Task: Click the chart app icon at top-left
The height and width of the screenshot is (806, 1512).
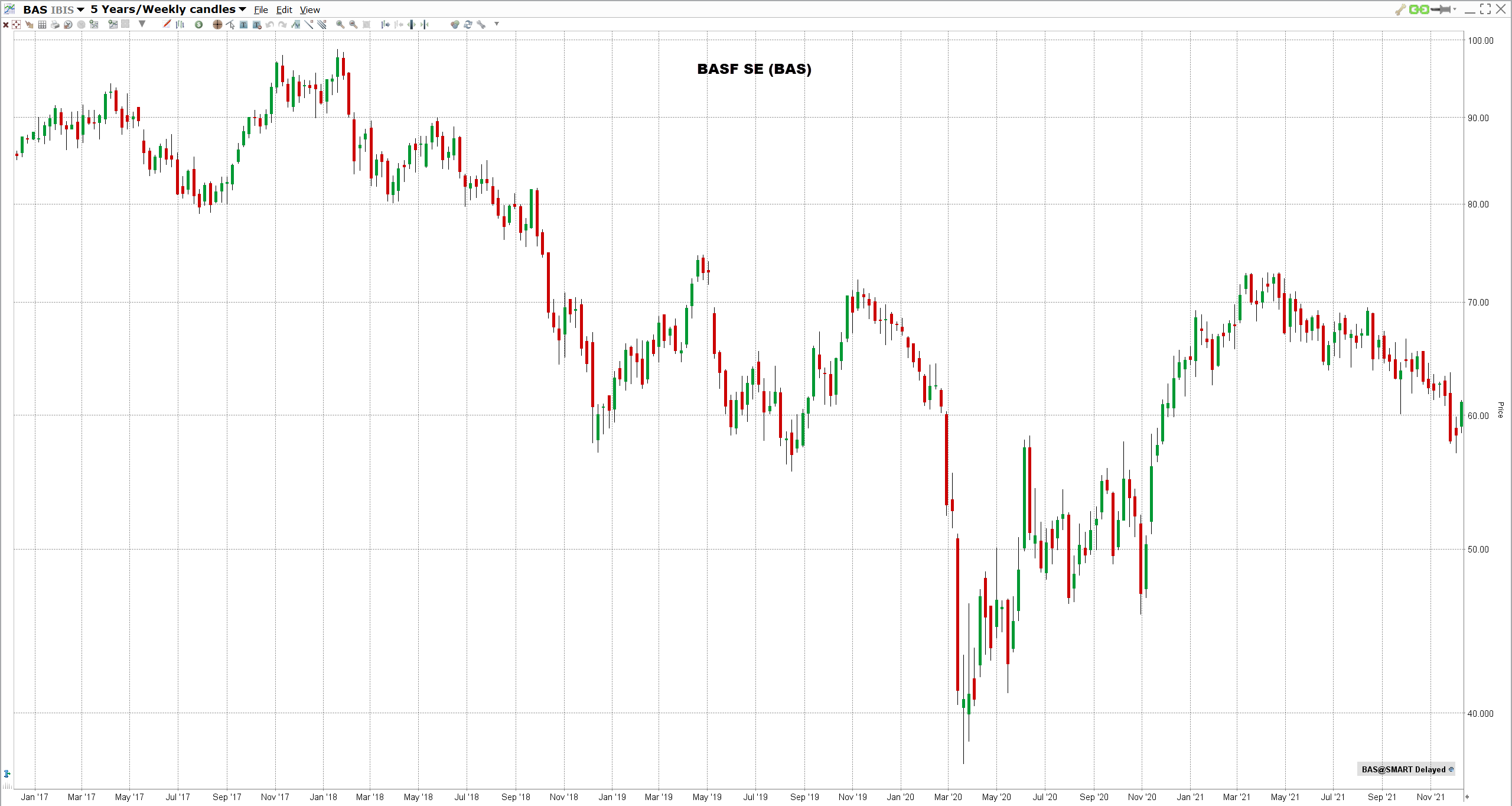Action: click(9, 9)
